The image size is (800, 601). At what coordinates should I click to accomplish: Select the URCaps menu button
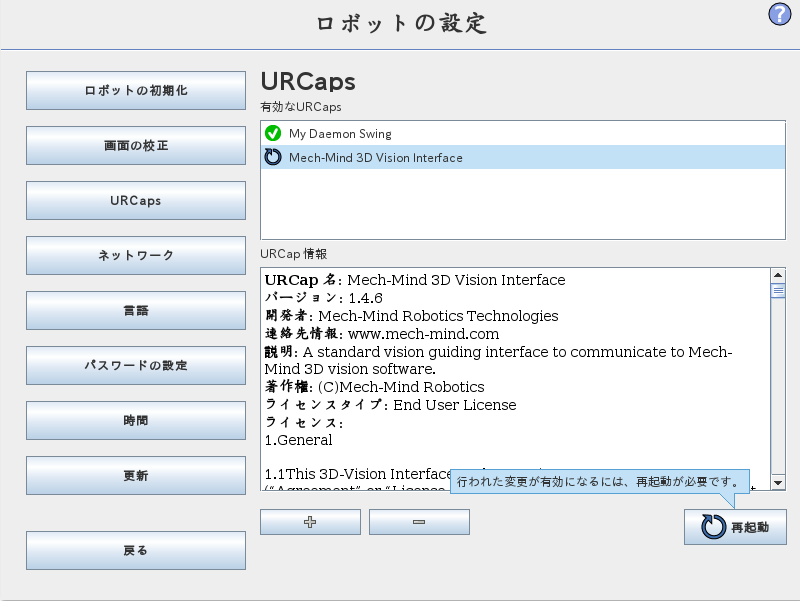coord(136,201)
